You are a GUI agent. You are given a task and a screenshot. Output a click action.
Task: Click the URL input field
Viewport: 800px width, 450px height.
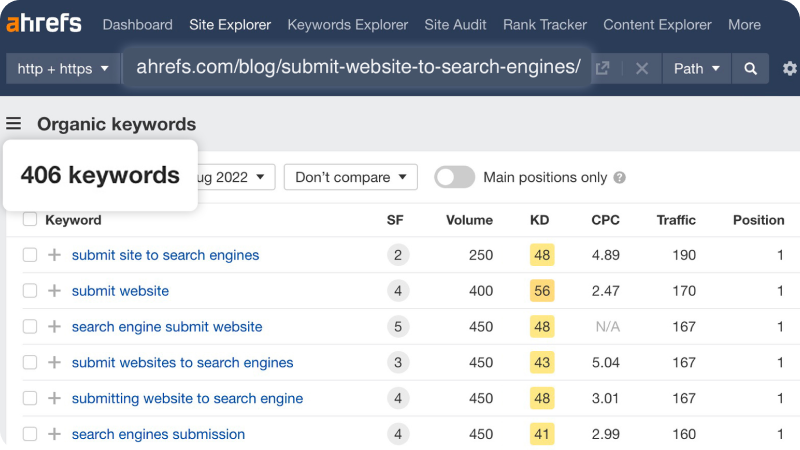[x=358, y=67]
